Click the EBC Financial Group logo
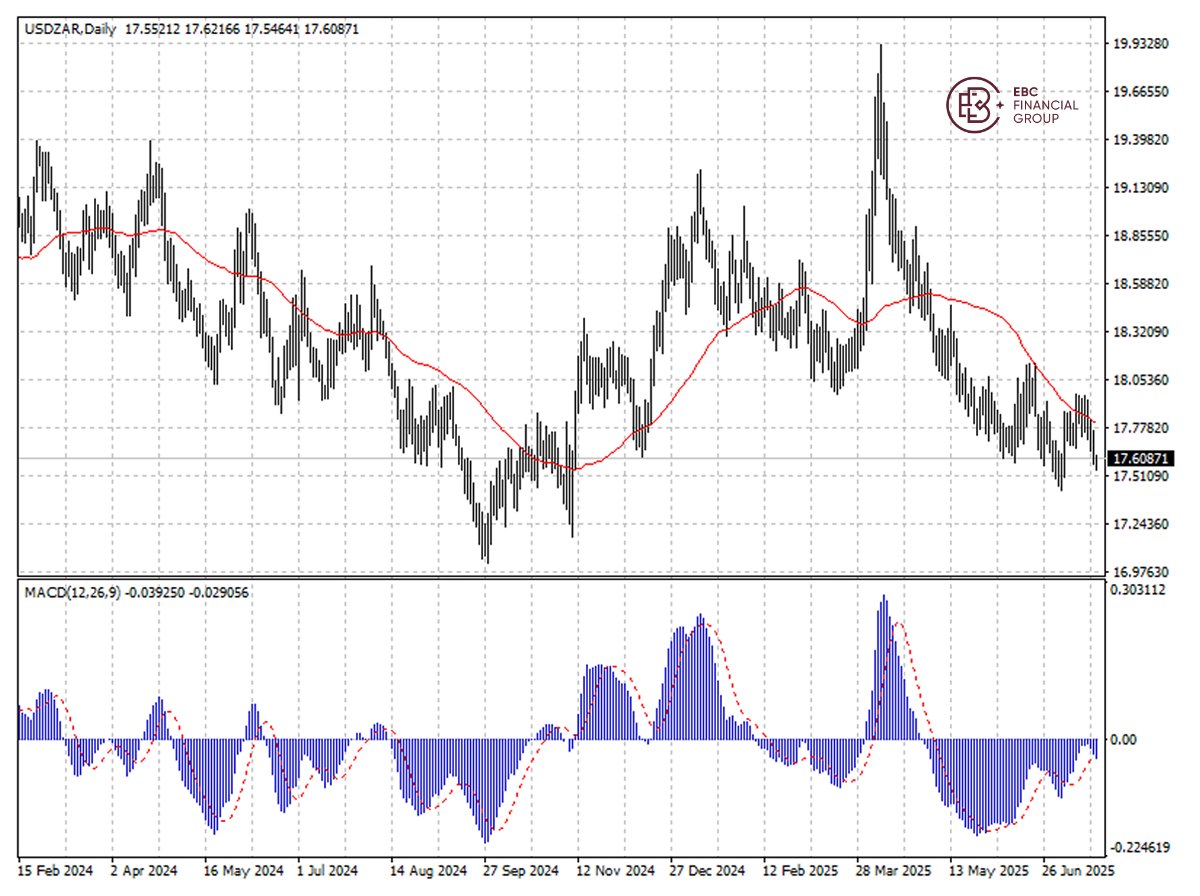Image resolution: width=1200 pixels, height=896 pixels. (x=1012, y=105)
